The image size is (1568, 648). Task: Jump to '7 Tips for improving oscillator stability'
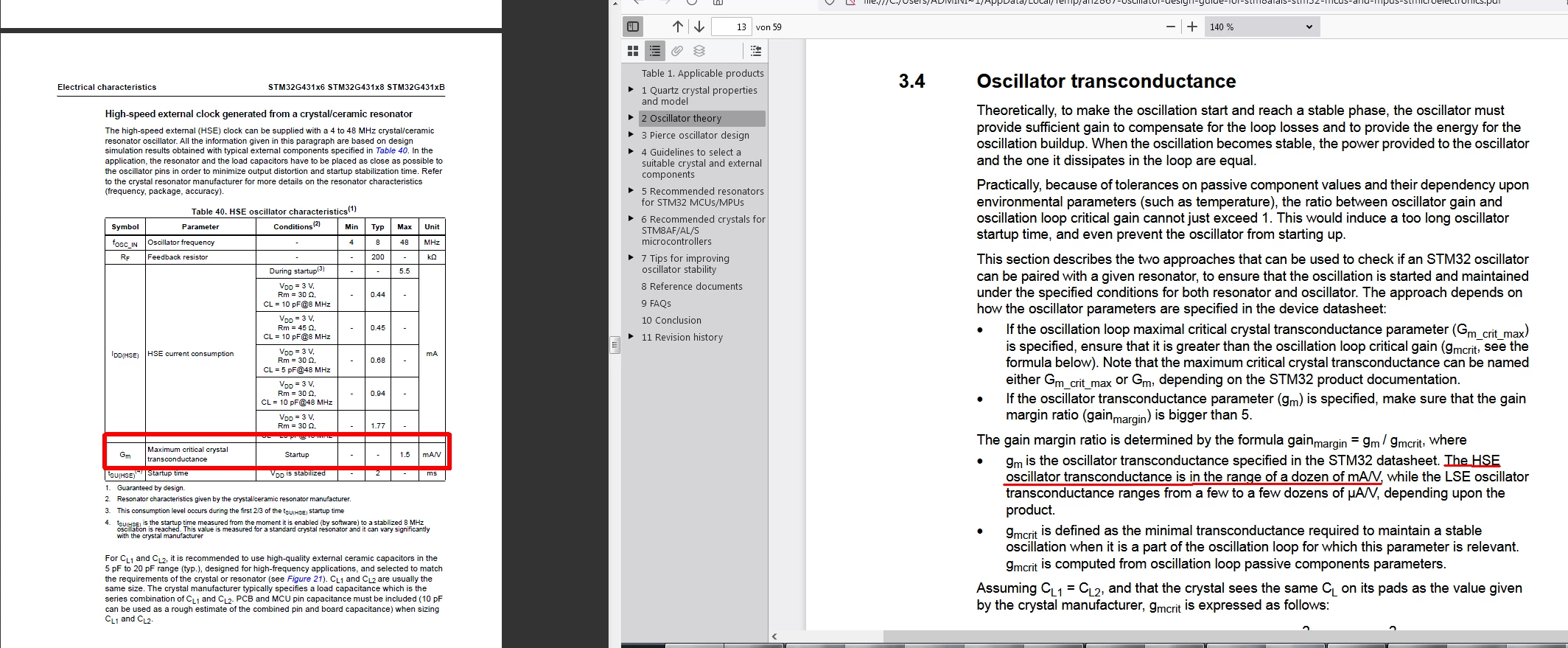coord(685,264)
